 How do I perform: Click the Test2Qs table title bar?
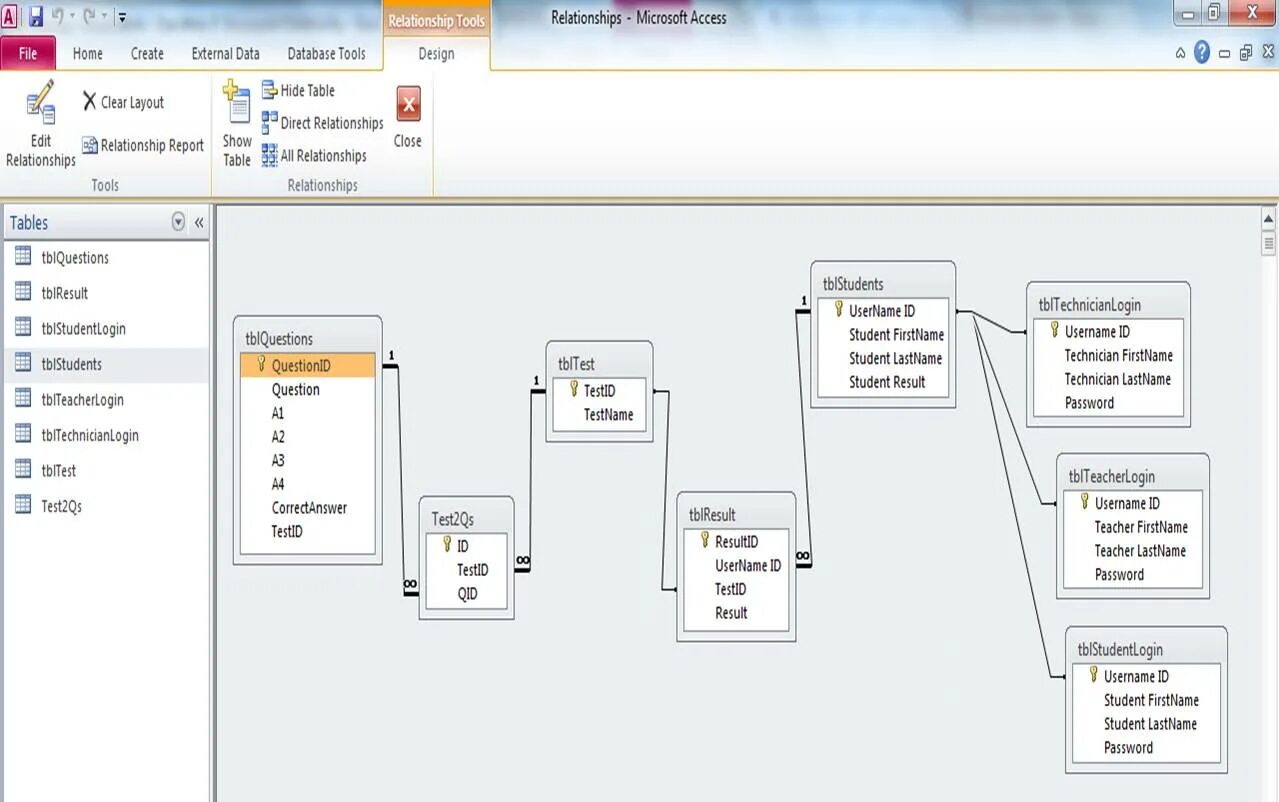tap(466, 519)
